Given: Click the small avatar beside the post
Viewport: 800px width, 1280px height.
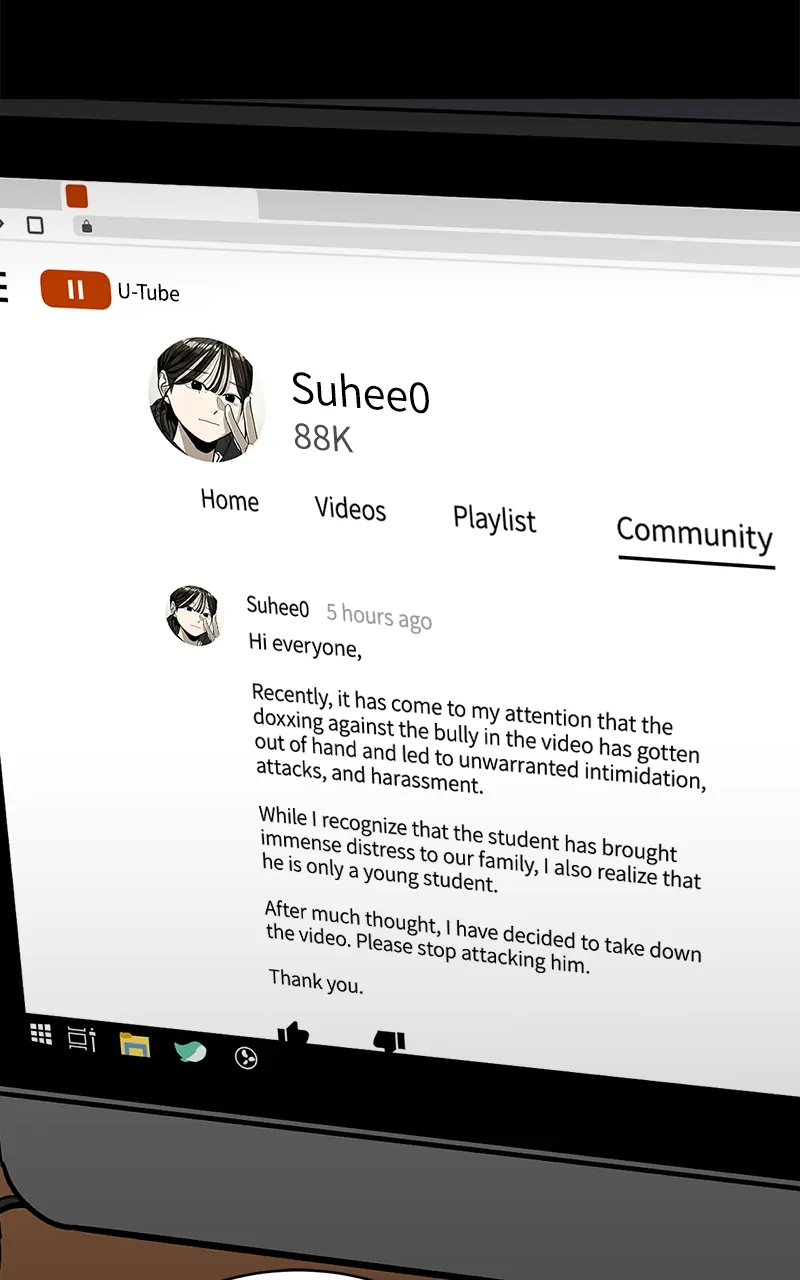Looking at the screenshot, I should (193, 615).
